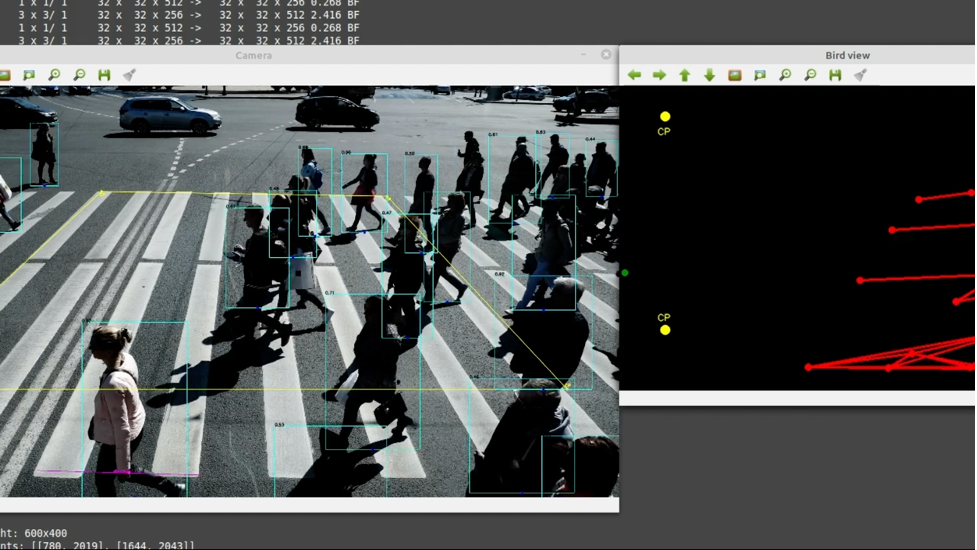Select the upper yellow CP point in Bird view
977x550 pixels.
tap(665, 116)
